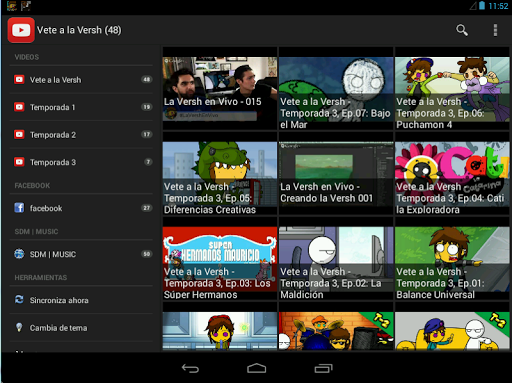Open Creando la Versh 001 video

pyautogui.click(x=336, y=173)
